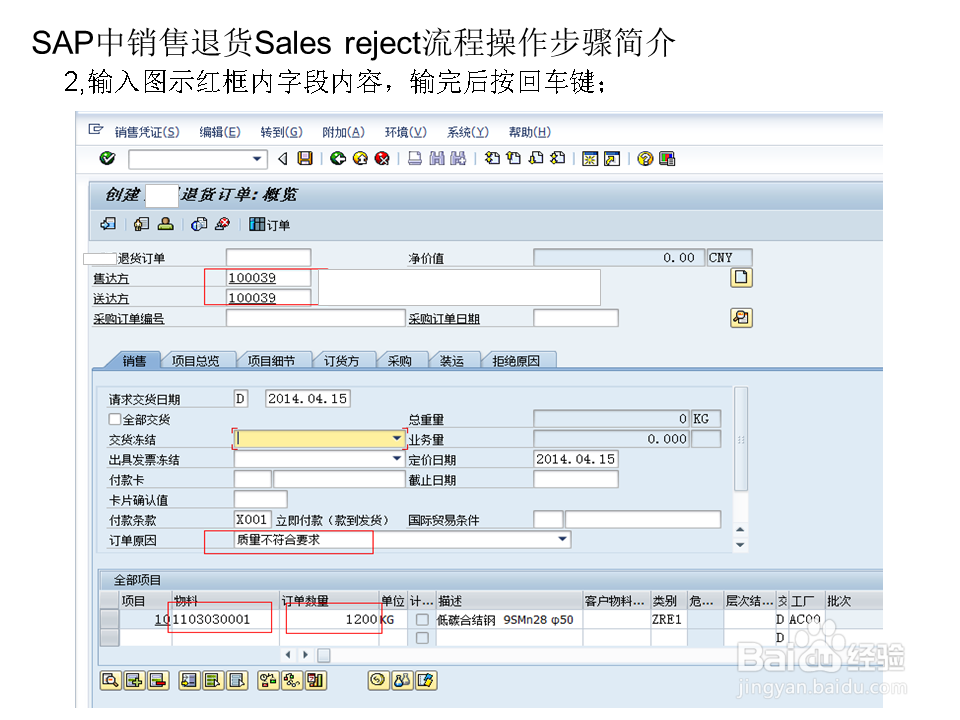The image size is (960, 720).
Task: Click the command field left triangle toggle
Action: [283, 159]
